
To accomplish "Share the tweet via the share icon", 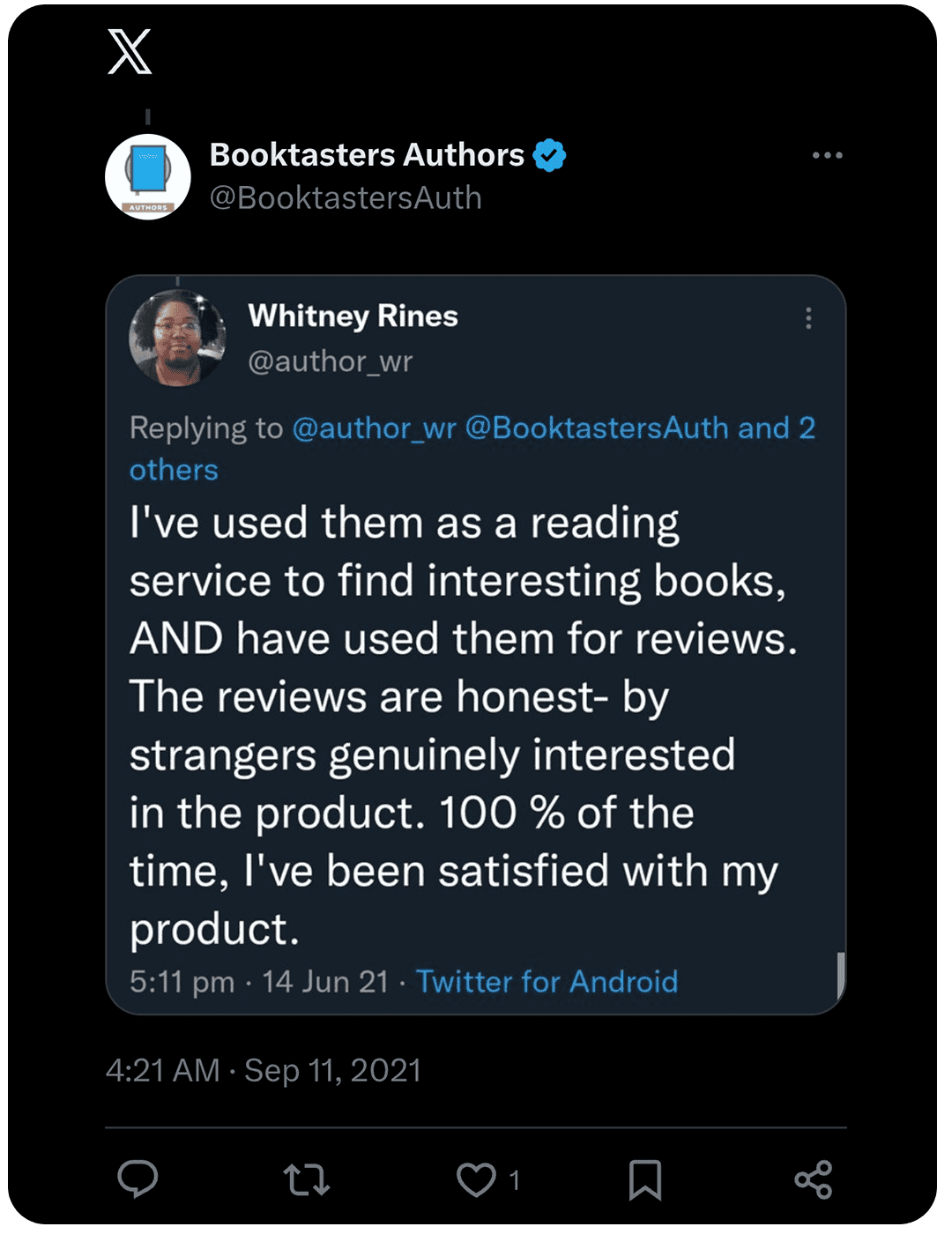I will coord(813,1179).
